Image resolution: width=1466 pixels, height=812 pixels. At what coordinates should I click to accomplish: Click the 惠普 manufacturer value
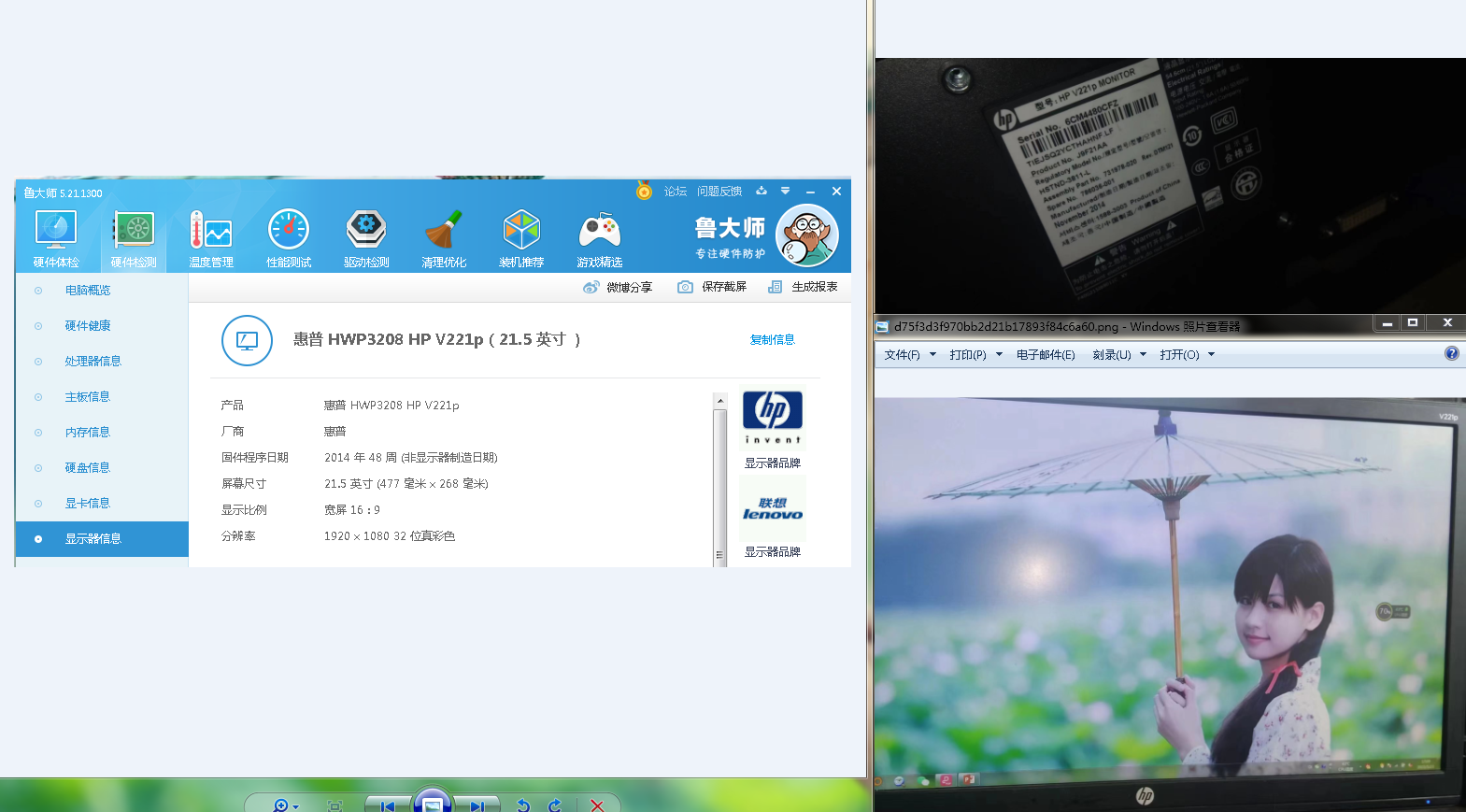coord(335,432)
